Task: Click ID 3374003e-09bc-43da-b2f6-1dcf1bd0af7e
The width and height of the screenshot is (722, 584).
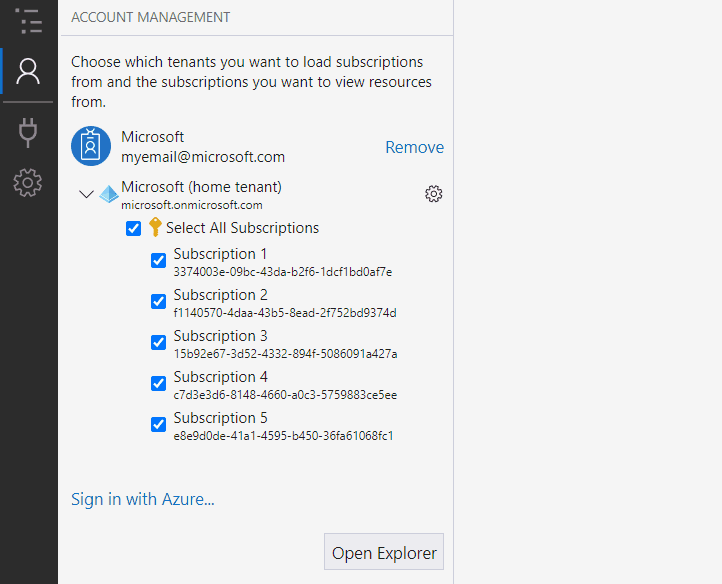Action: pyautogui.click(x=283, y=272)
